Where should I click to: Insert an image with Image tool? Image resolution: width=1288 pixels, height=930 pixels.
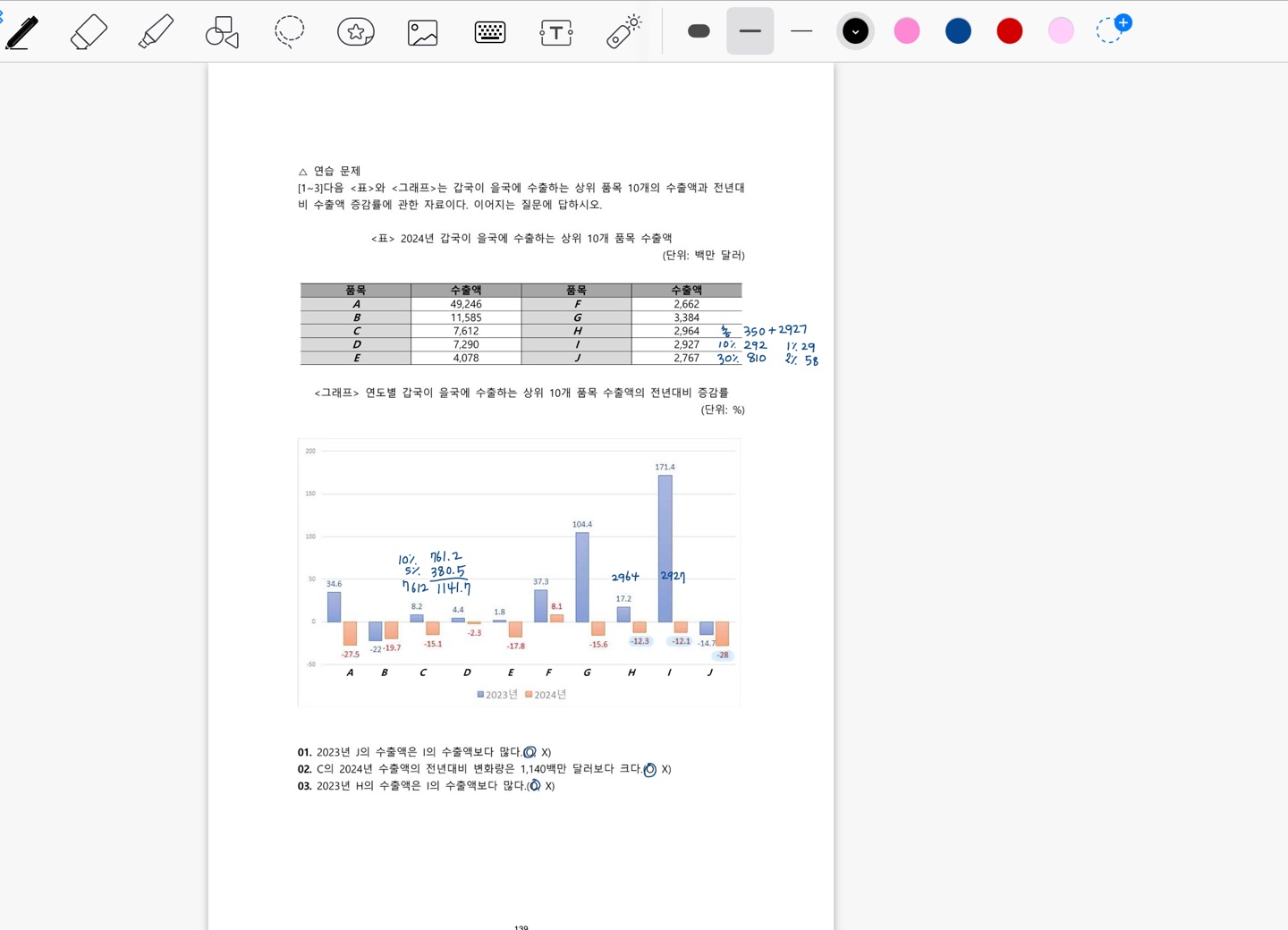coord(422,32)
